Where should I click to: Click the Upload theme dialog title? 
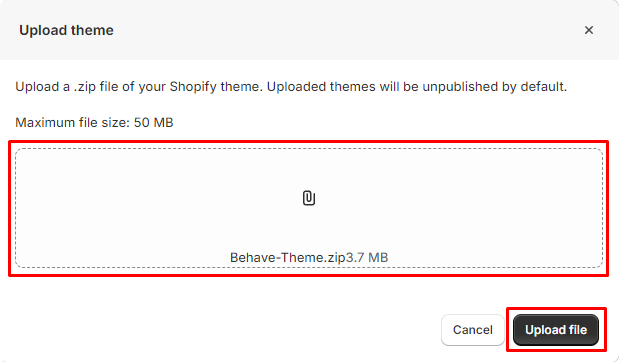[66, 30]
